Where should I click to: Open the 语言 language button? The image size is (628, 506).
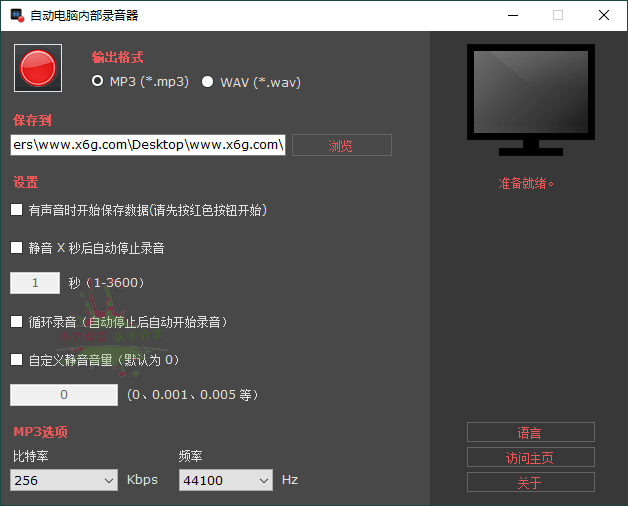[530, 432]
